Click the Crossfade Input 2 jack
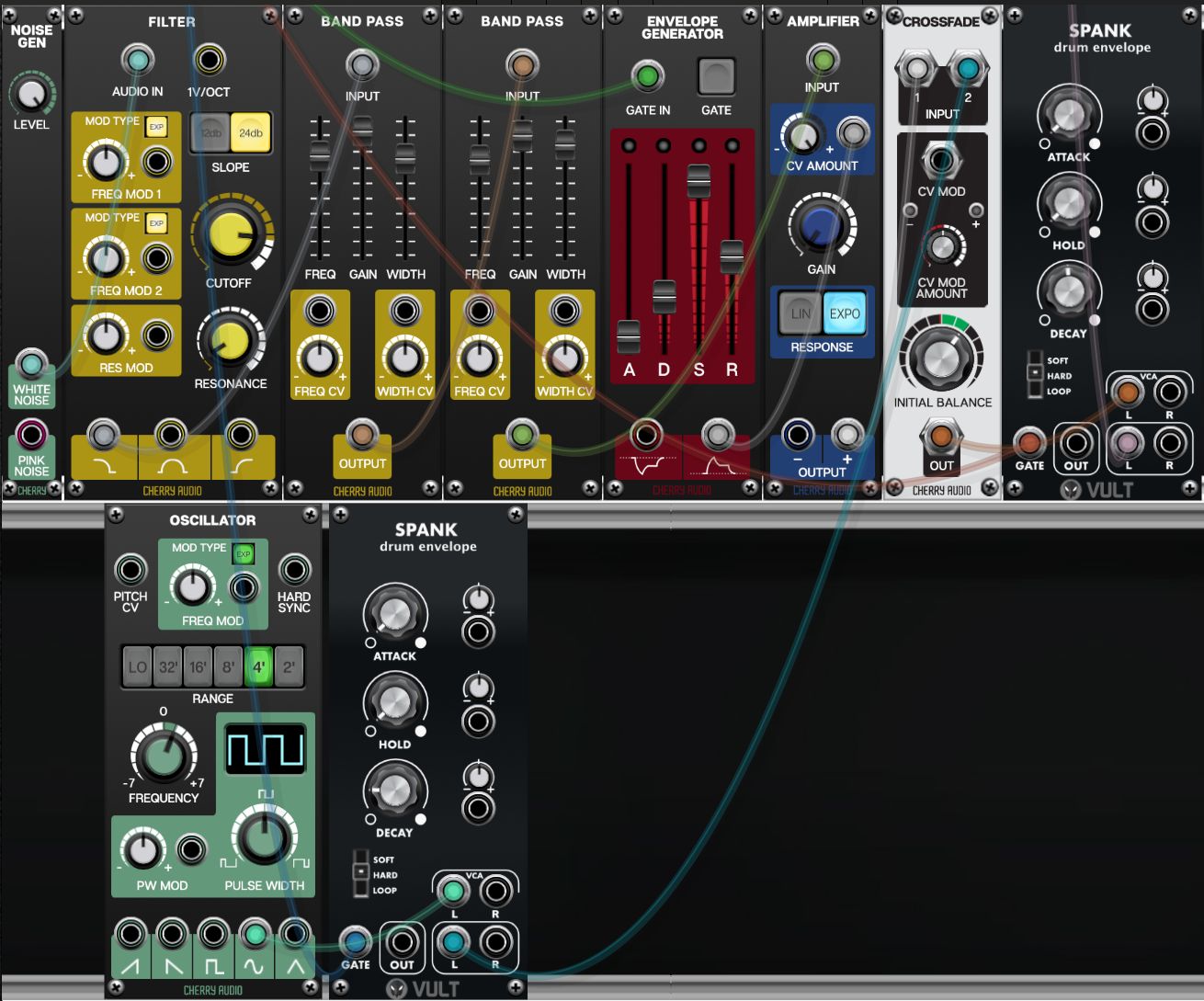Viewport: 1204px width, 1001px height. [x=967, y=69]
